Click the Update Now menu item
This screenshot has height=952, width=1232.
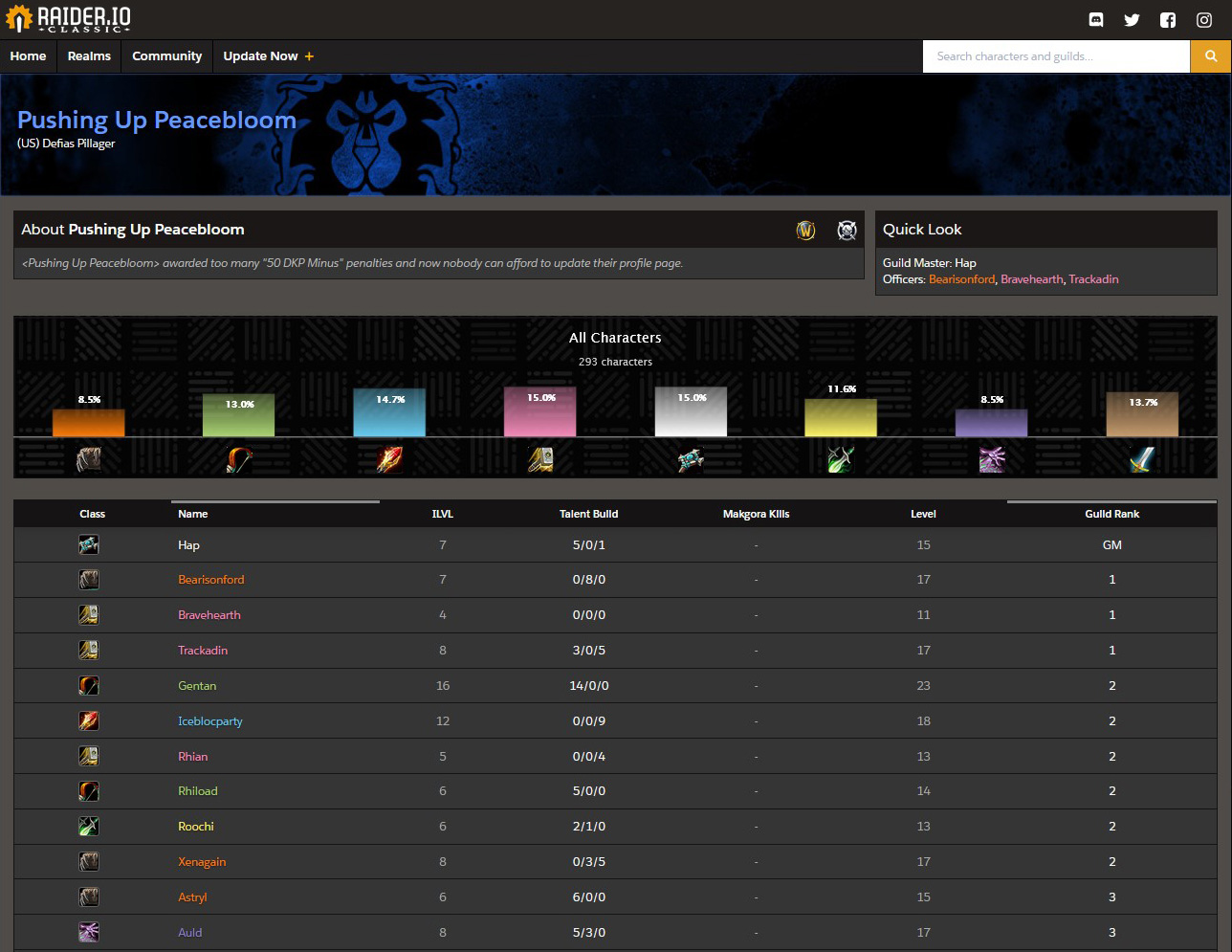268,56
